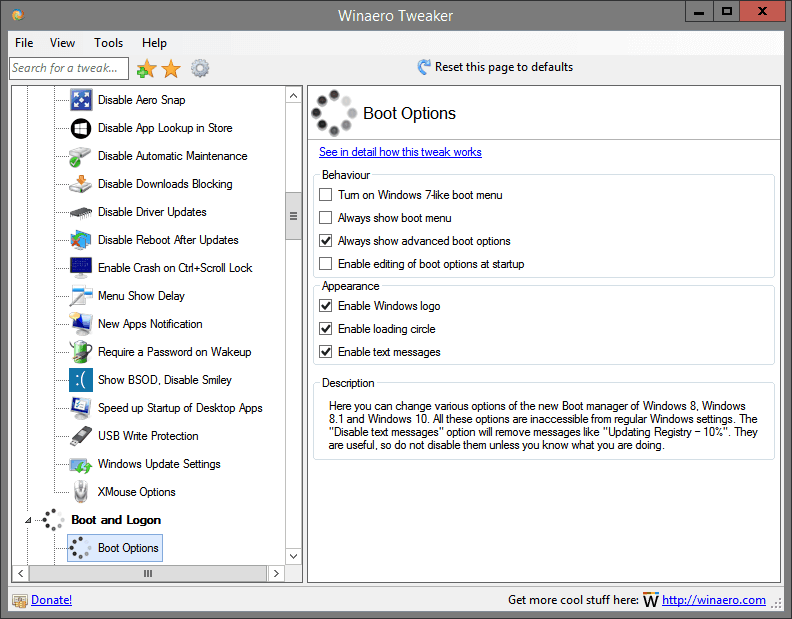Select Disable Automatic Maintenance tree item
This screenshot has height=619, width=792.
click(x=173, y=156)
